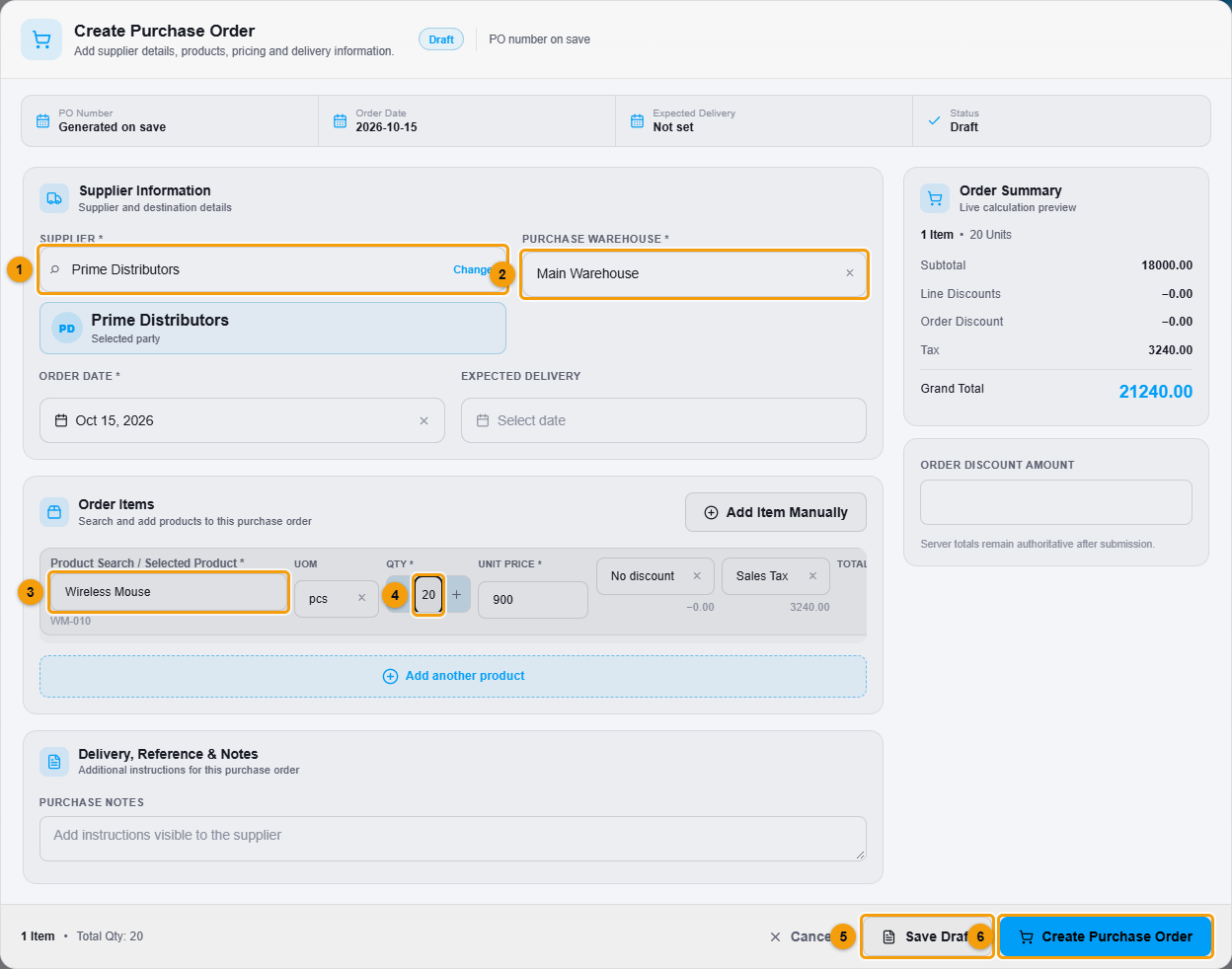
Task: Click 'Generated on save' text
Action: pyautogui.click(x=112, y=127)
